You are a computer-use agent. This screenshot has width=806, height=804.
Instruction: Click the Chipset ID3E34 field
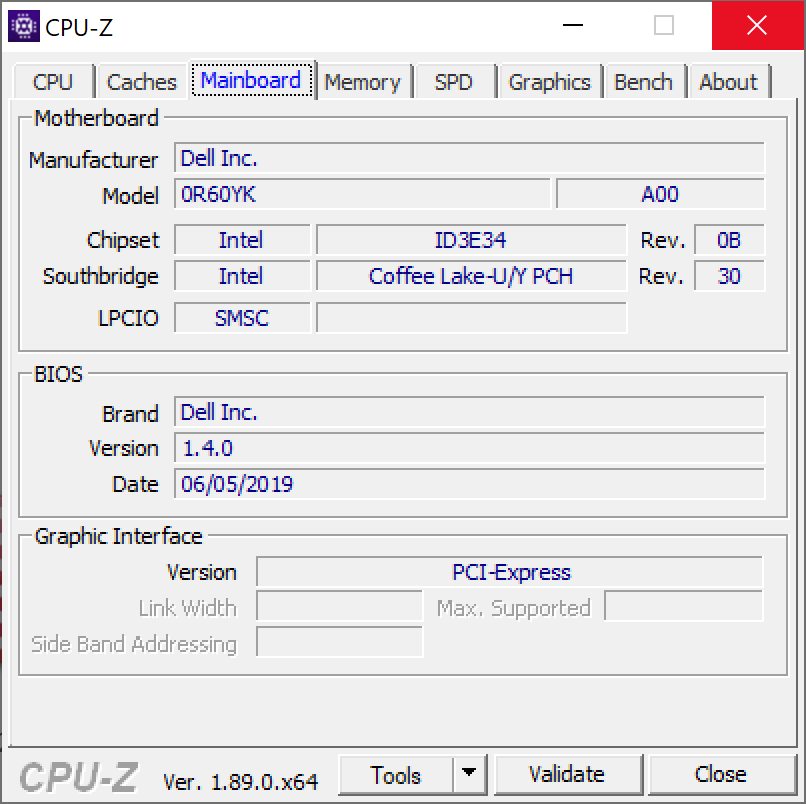pos(471,240)
